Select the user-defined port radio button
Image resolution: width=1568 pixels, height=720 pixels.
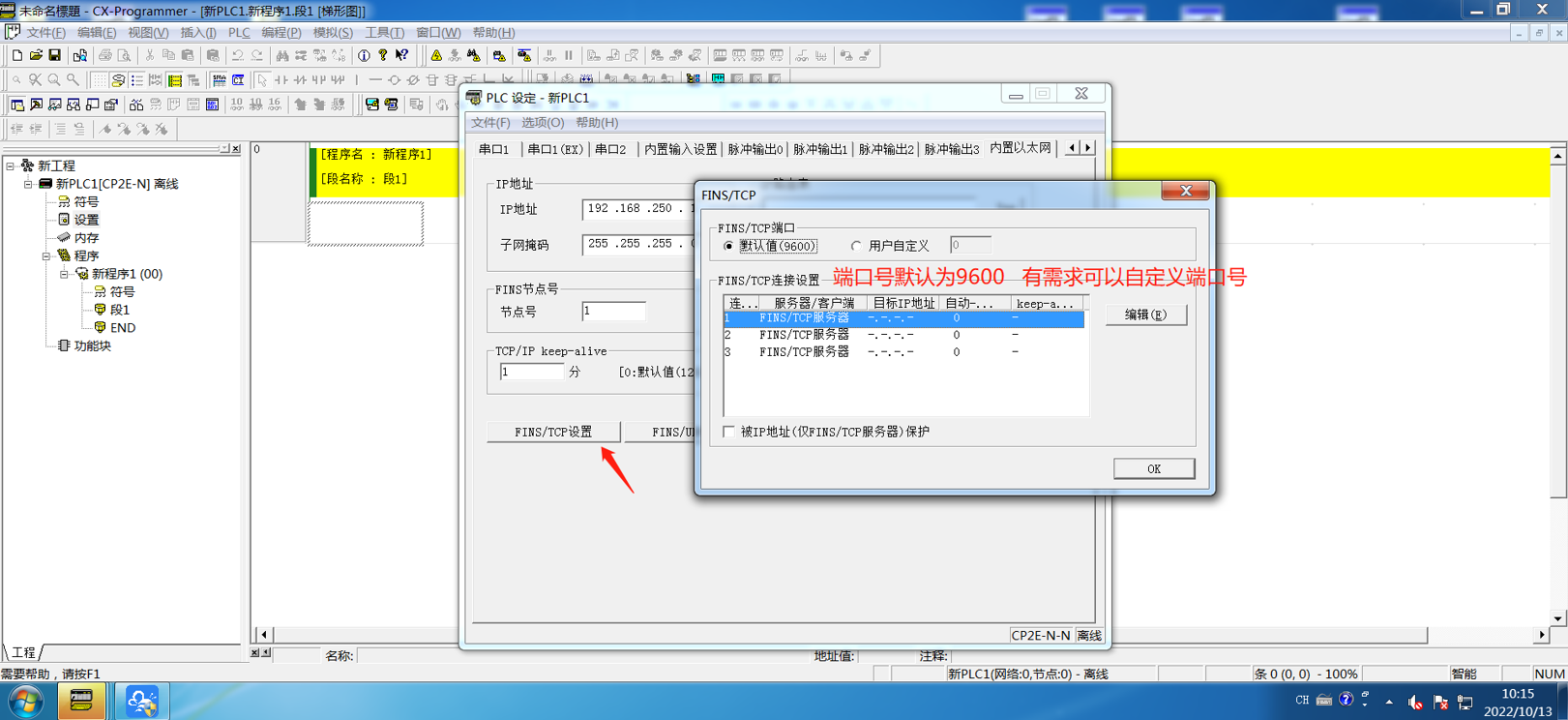[857, 247]
